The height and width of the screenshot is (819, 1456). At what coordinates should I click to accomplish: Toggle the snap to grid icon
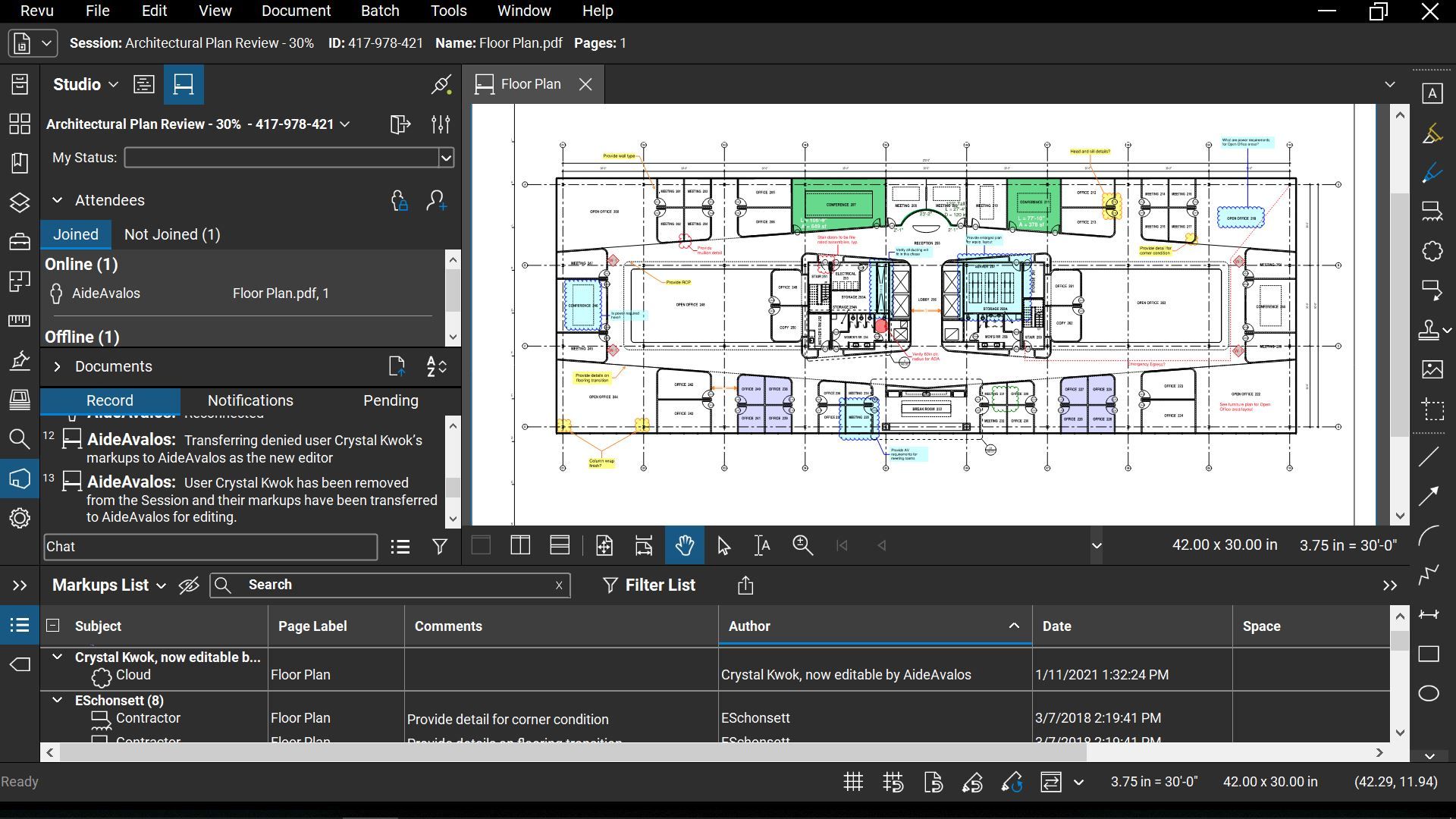[893, 782]
